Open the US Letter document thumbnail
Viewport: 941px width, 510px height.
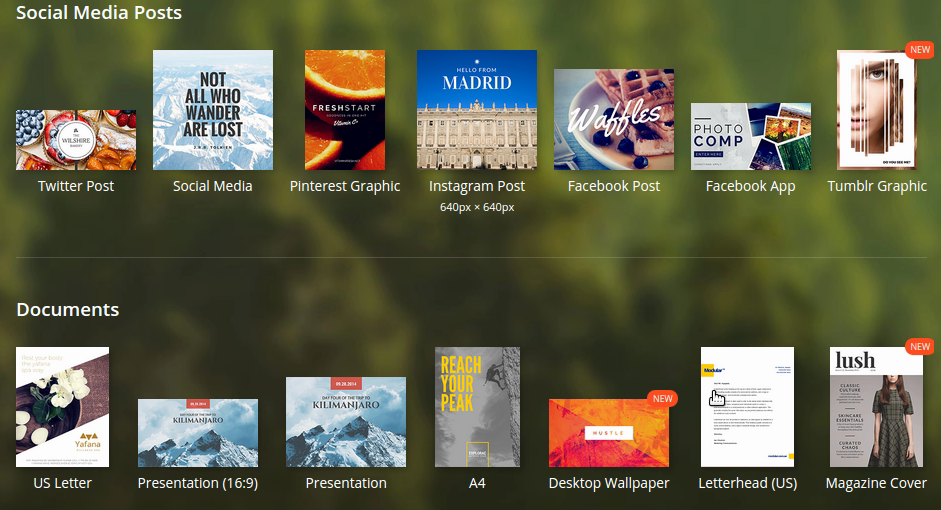pos(63,407)
